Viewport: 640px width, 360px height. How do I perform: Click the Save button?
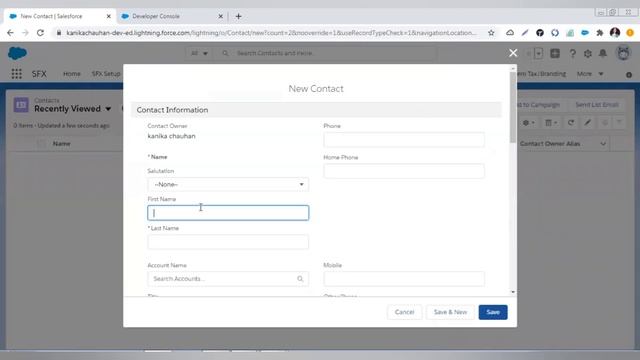click(493, 312)
